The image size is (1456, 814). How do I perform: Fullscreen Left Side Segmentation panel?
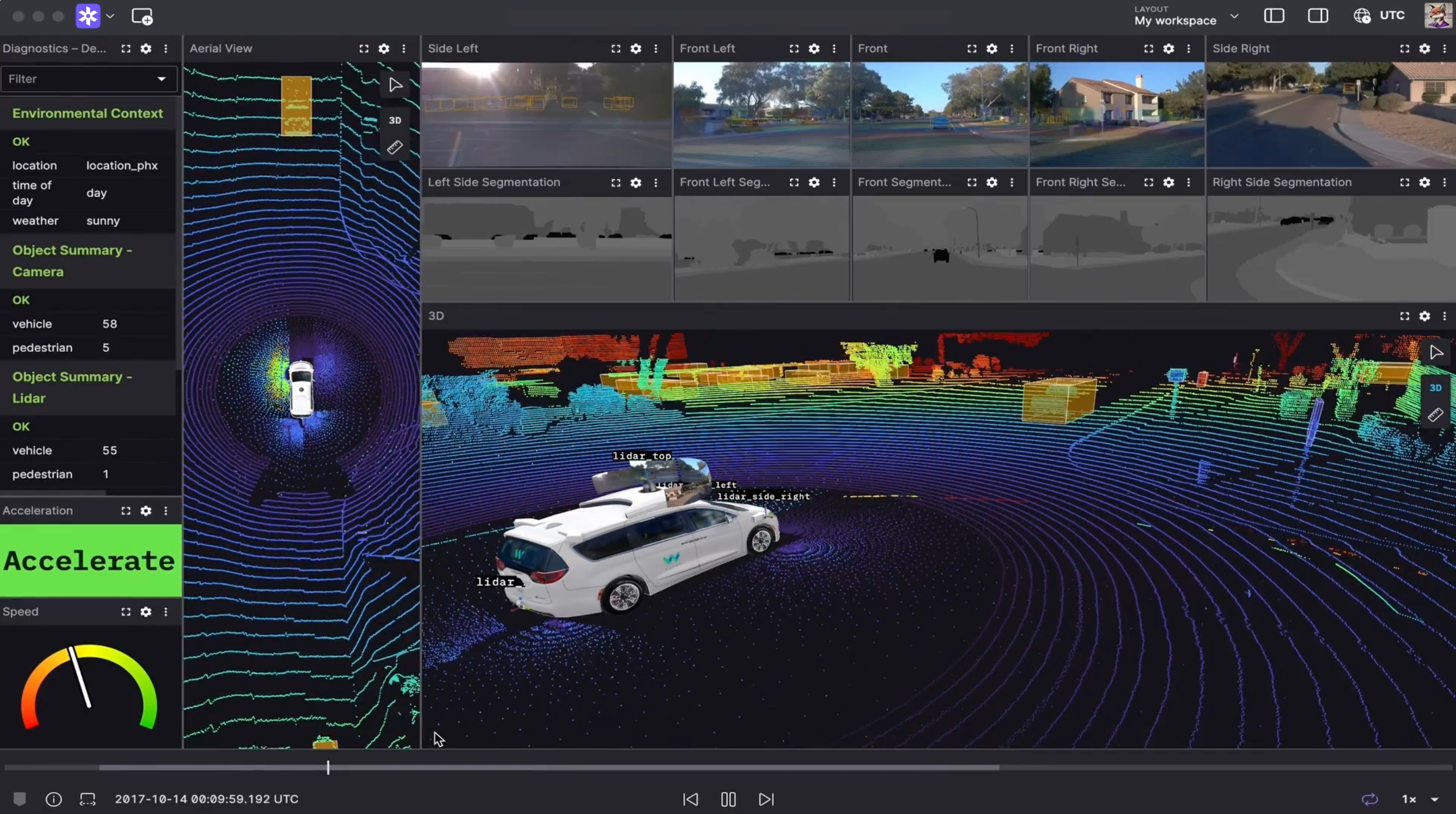point(616,182)
